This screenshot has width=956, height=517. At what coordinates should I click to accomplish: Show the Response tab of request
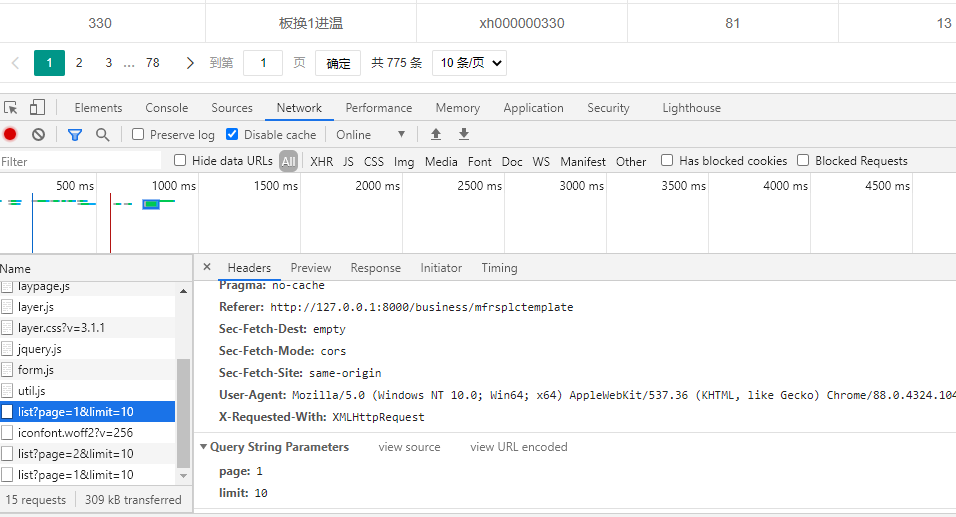376,268
